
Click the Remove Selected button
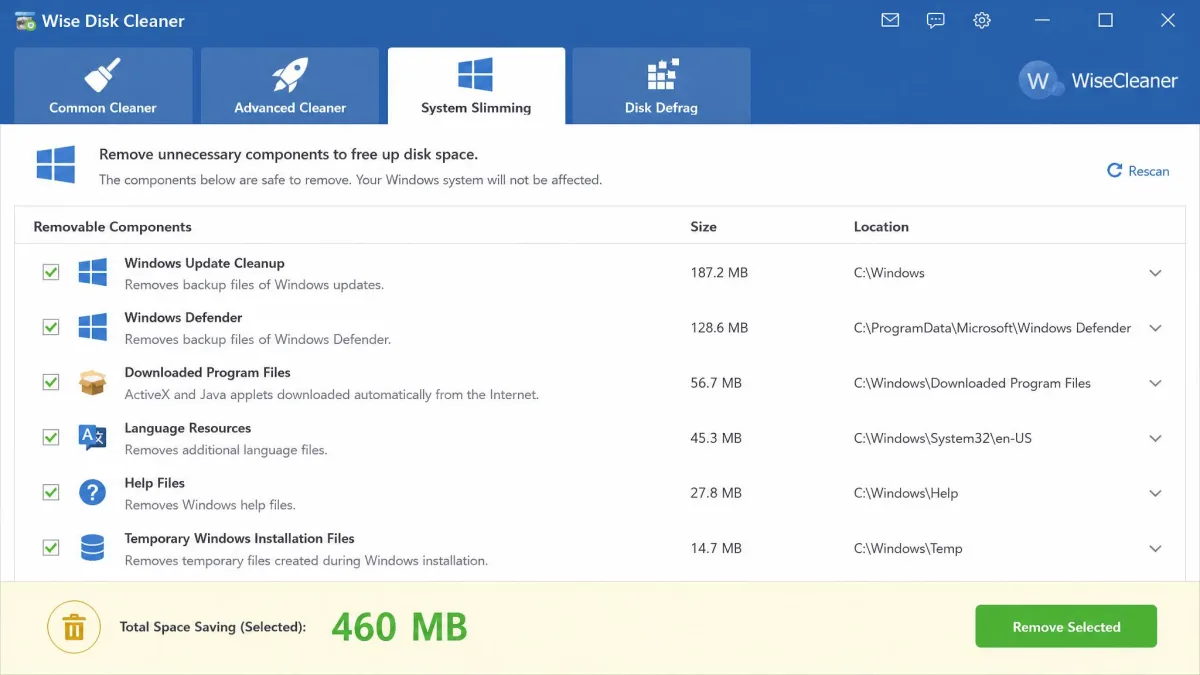pos(1066,627)
